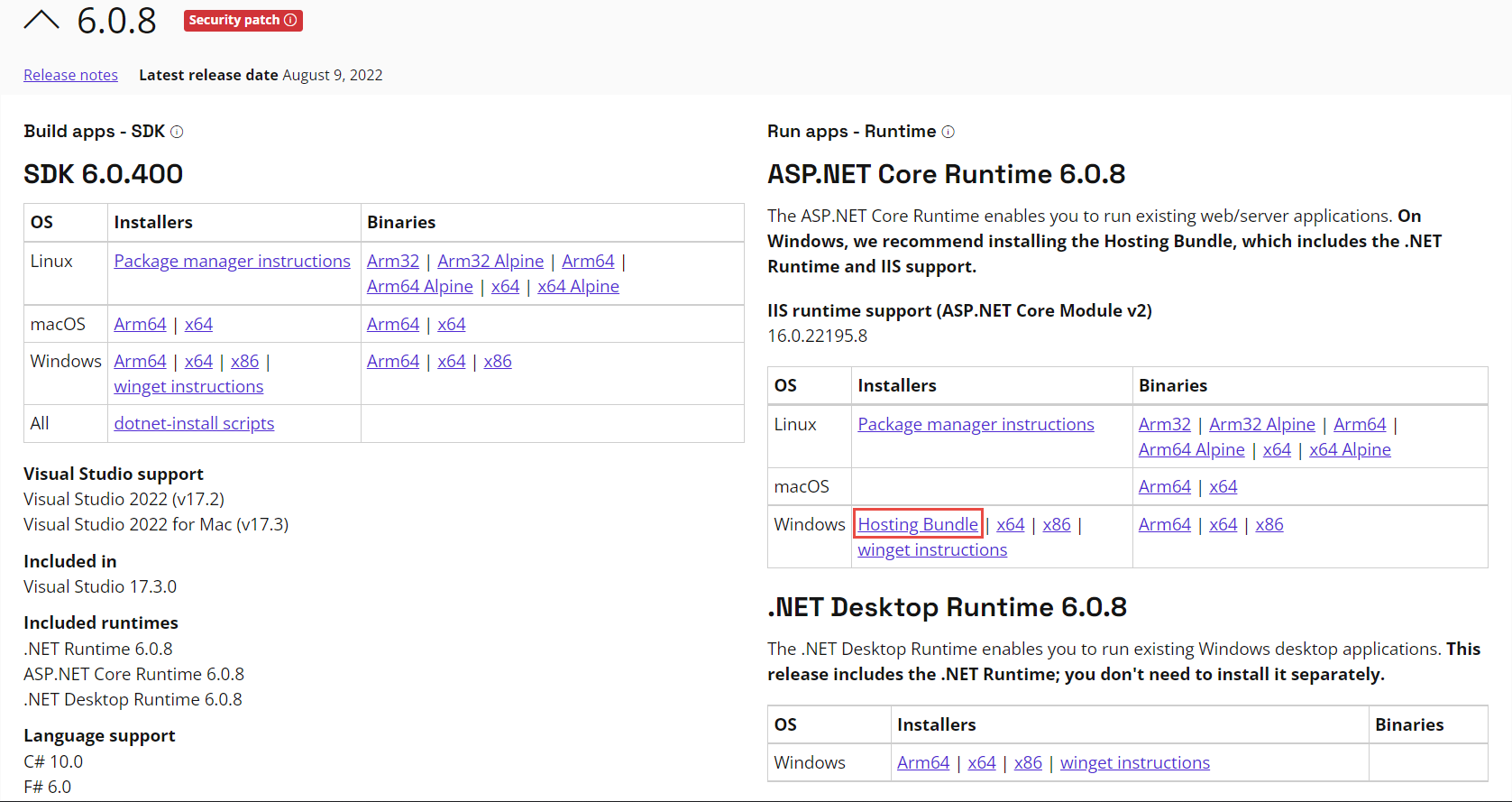The image size is (1512, 802).
Task: Download SDK Linux Arm64 Alpine binary
Action: [x=420, y=286]
